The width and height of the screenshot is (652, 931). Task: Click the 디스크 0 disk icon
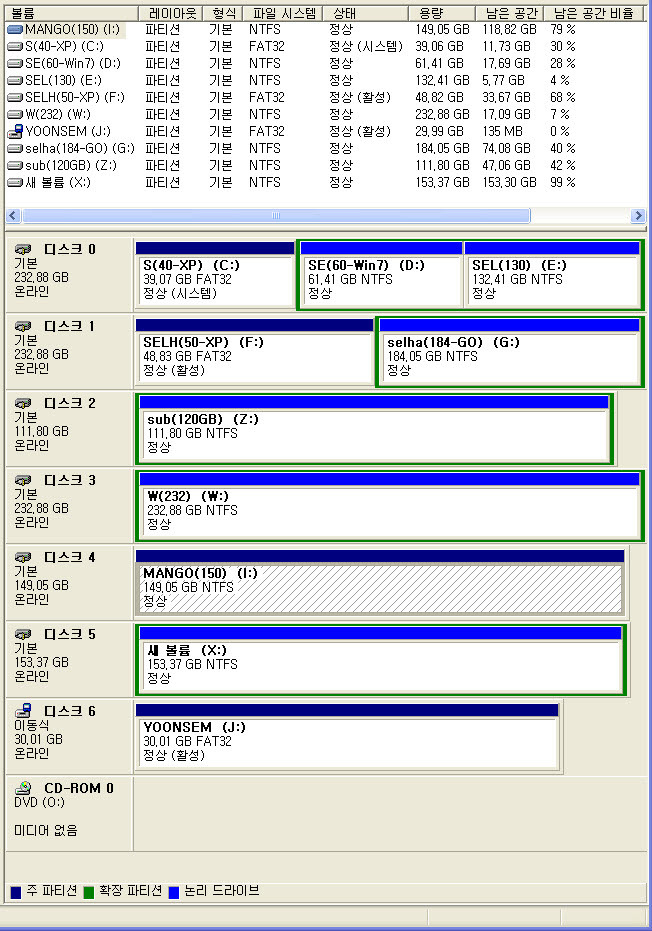coord(23,249)
